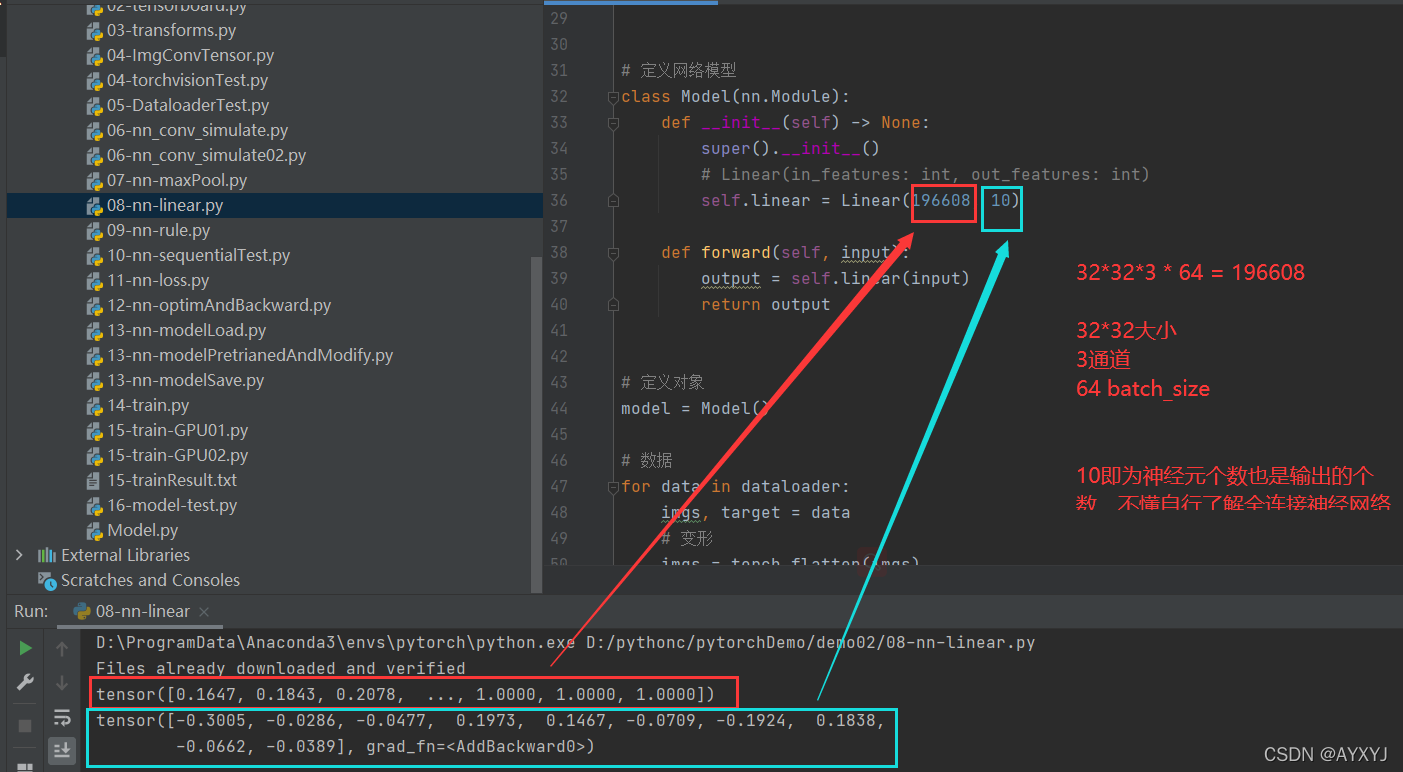Screen dimensions: 1403x772
Task: Open 05-DataloaderTest.py file
Action: click(x=188, y=105)
